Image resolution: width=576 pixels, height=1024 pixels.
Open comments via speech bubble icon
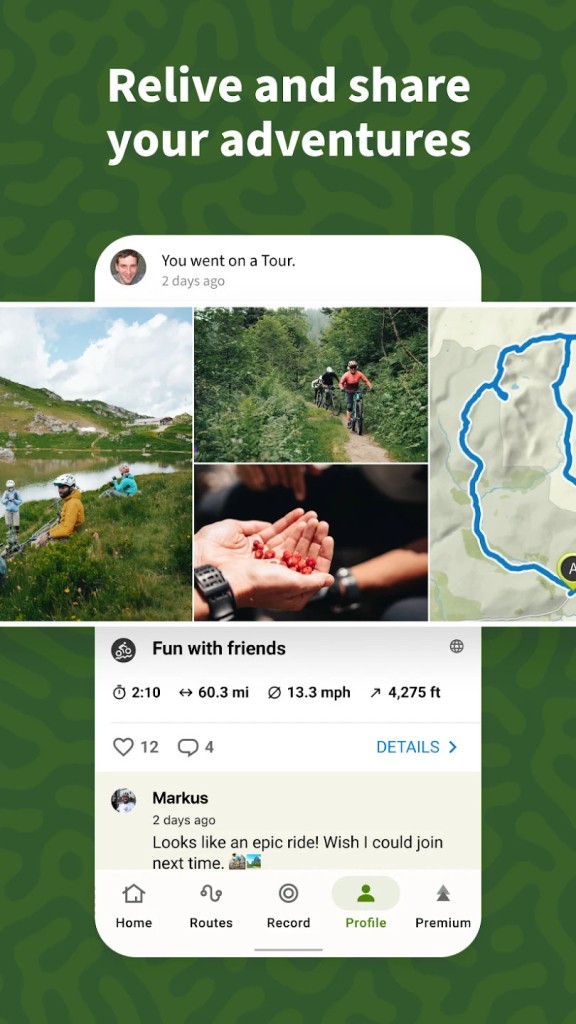point(188,748)
